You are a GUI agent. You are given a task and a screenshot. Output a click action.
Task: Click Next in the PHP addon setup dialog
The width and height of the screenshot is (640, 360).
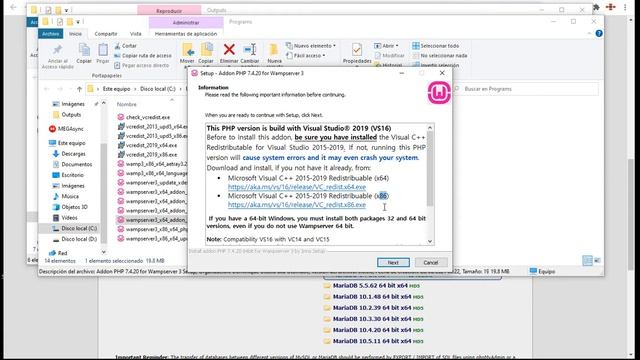click(393, 262)
